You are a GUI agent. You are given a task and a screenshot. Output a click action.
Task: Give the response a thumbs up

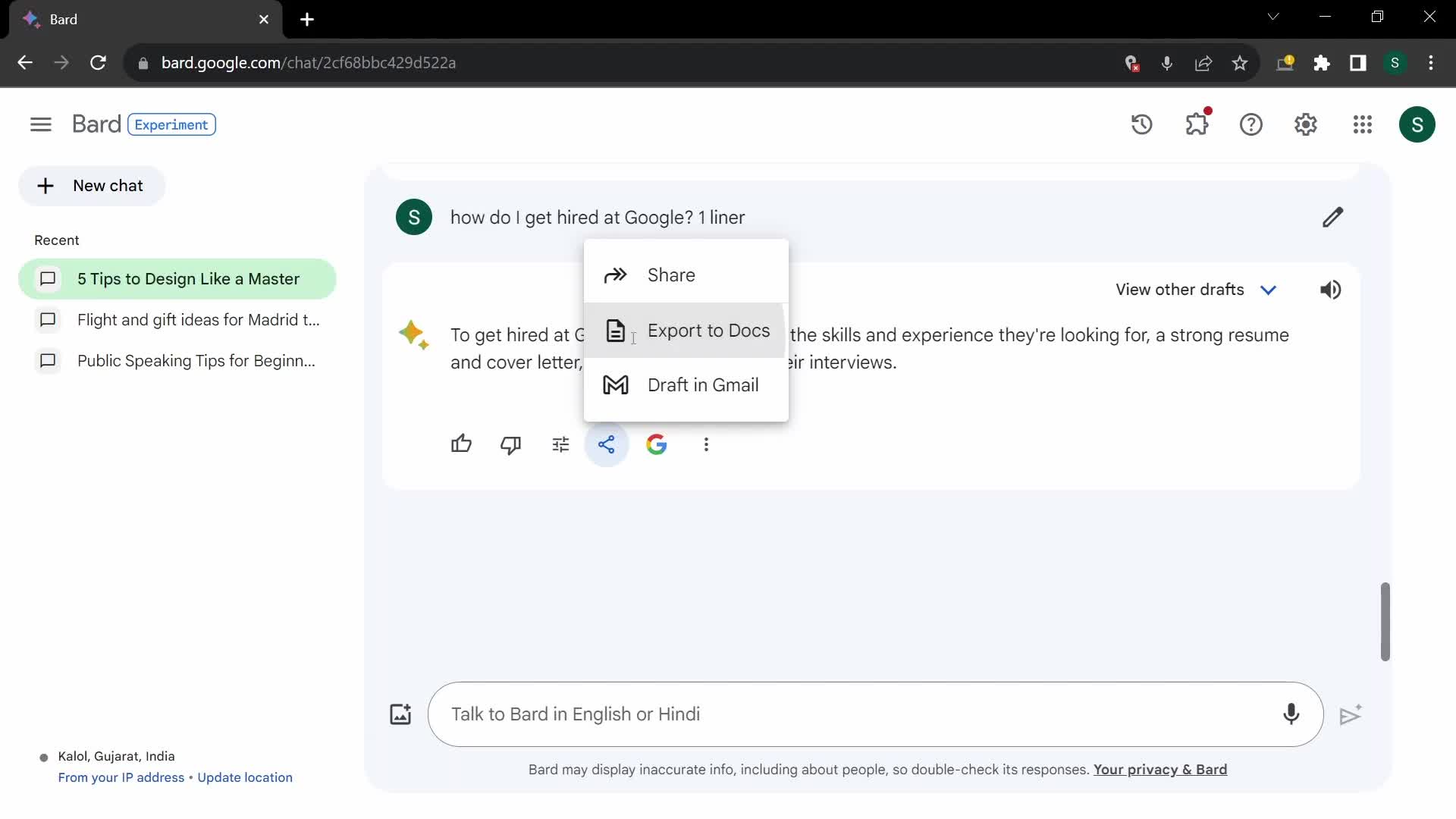pos(461,444)
